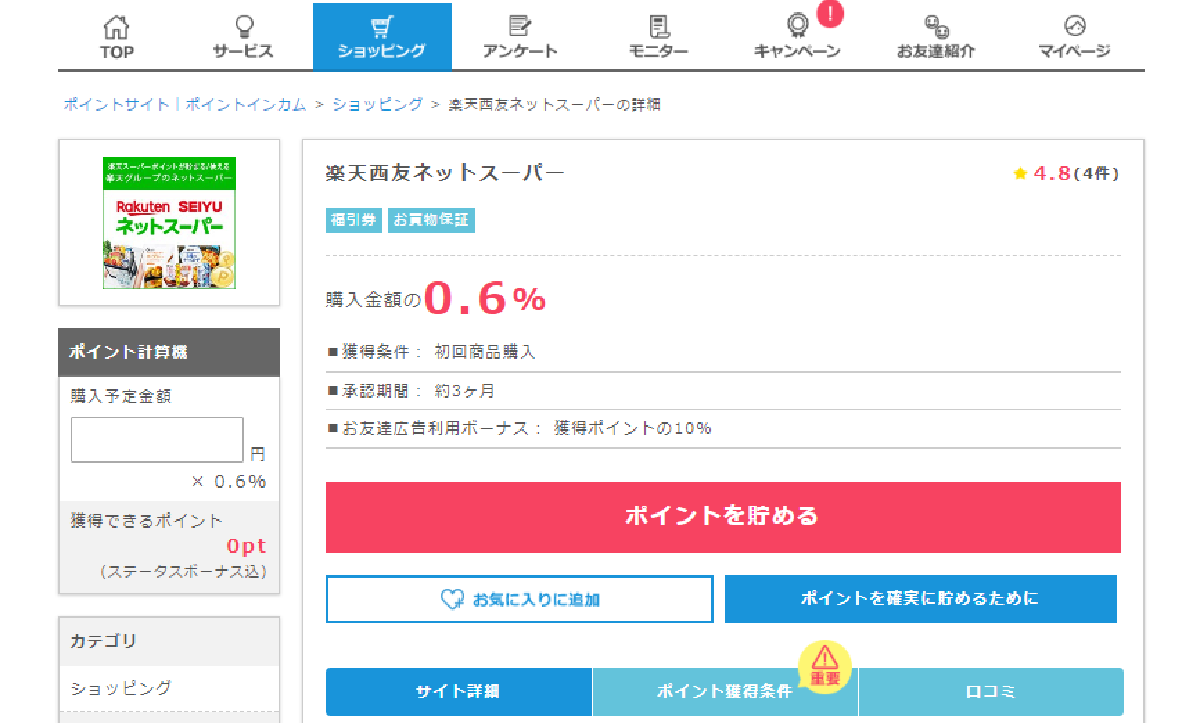Open モニター document icon
This screenshot has width=1200, height=723.
pyautogui.click(x=658, y=26)
